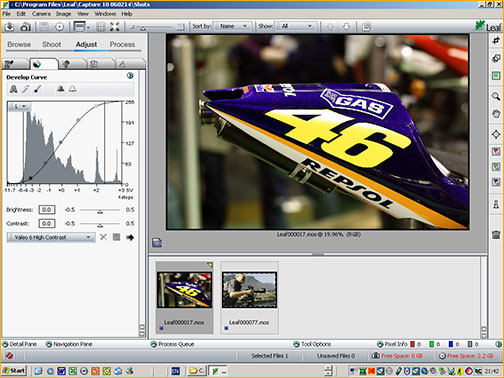This screenshot has height=378, width=504.
Task: Delete curve preset with X icon
Action: 104,237
